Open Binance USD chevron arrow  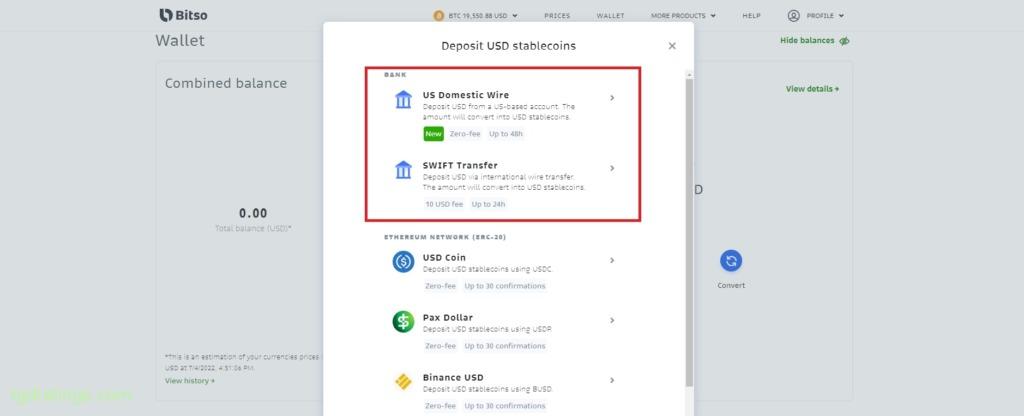coord(612,380)
